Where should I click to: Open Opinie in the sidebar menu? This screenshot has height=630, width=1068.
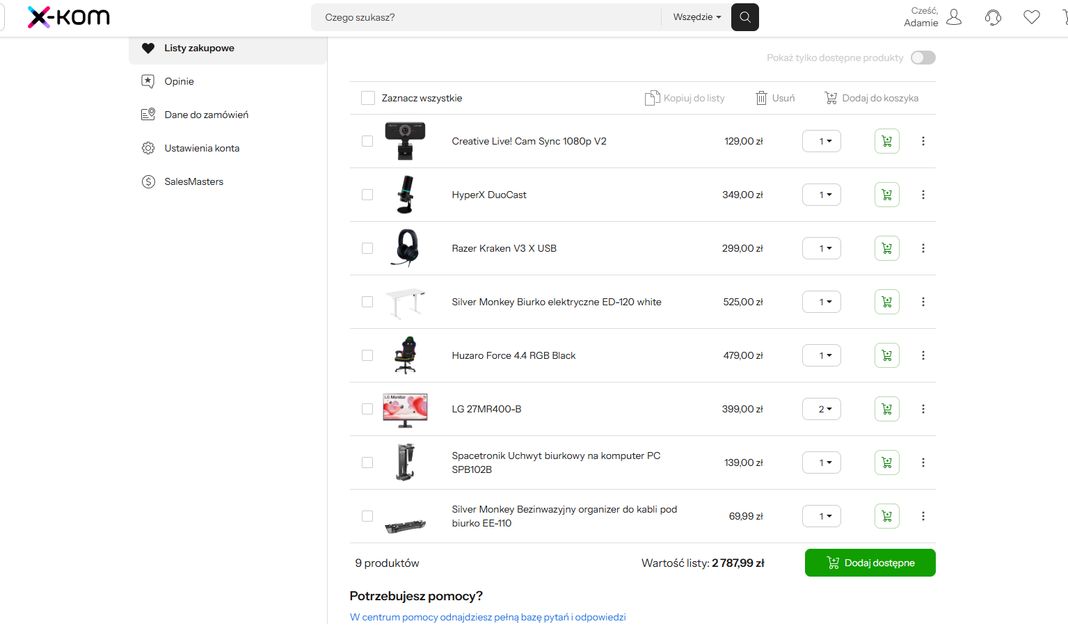(179, 81)
